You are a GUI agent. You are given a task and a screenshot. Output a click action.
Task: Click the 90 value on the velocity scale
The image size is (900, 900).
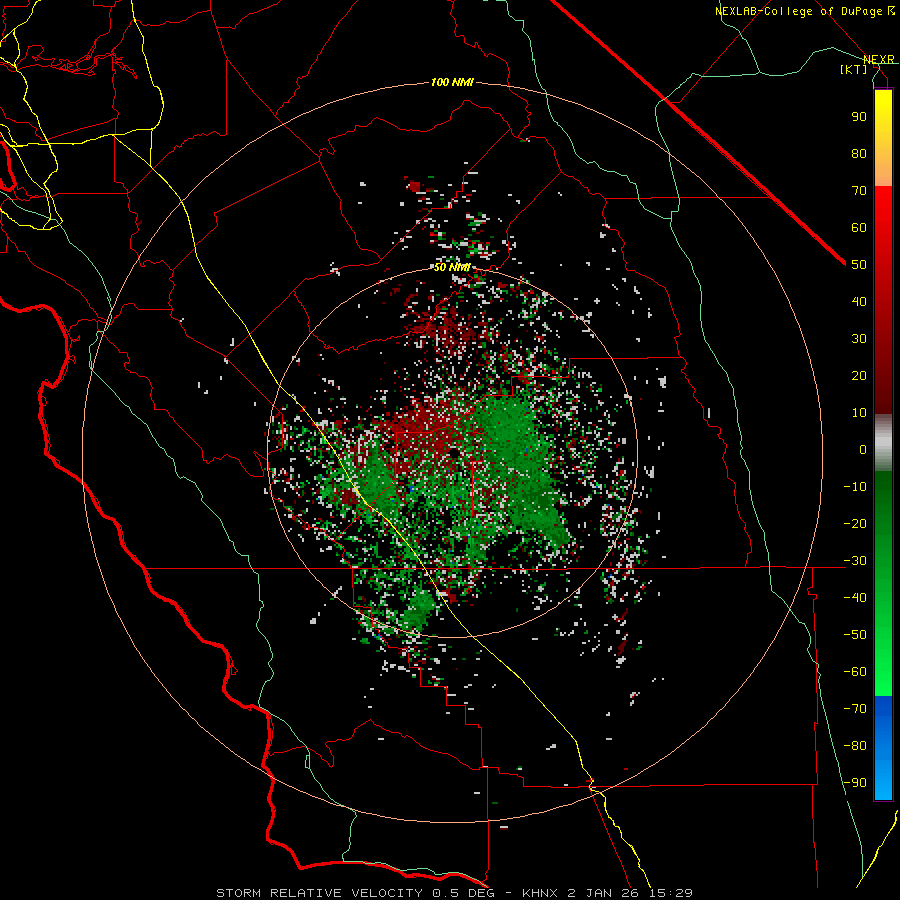coord(859,117)
